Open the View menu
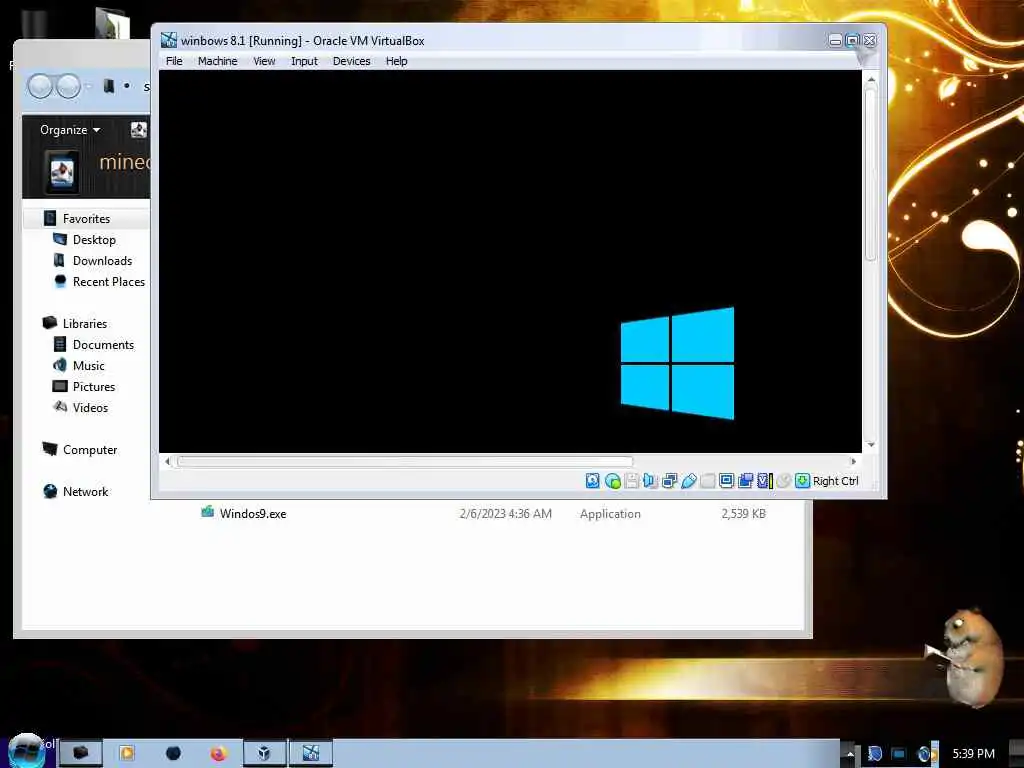 point(264,61)
